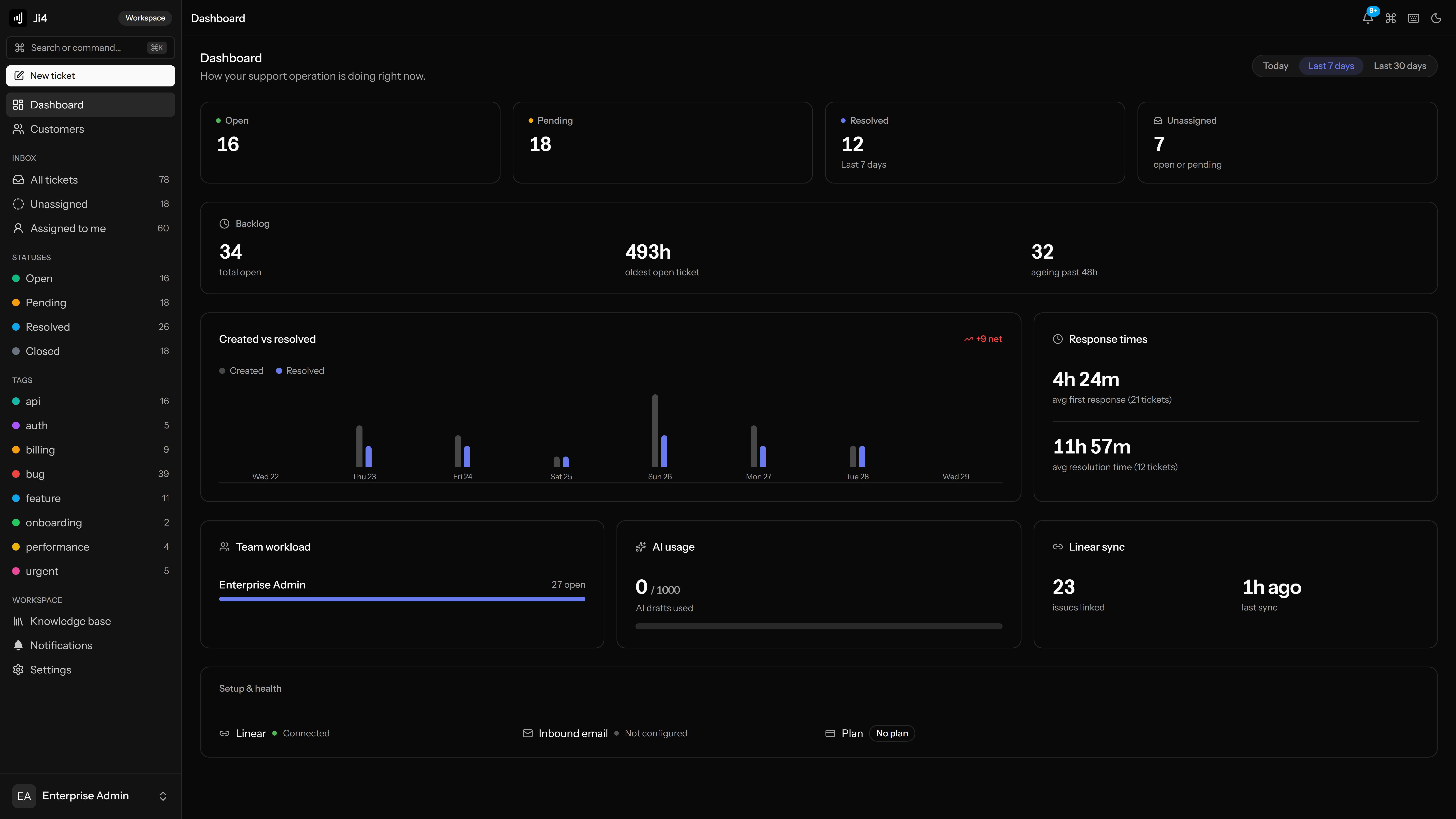This screenshot has width=1456, height=819.
Task: Open the Linear Connected setup item
Action: click(274, 734)
